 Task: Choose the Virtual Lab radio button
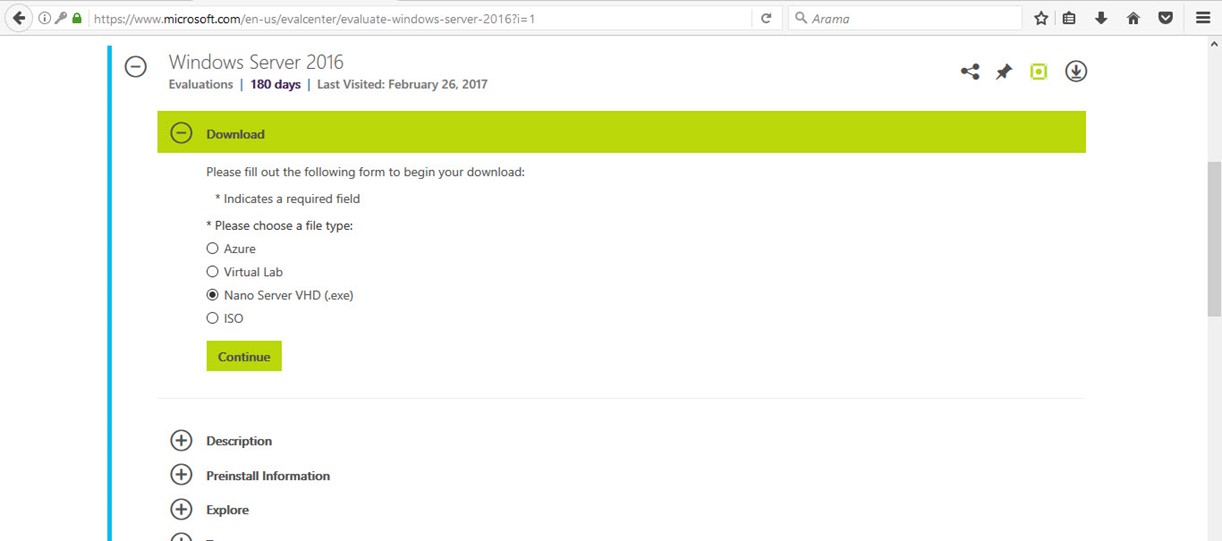pos(212,272)
